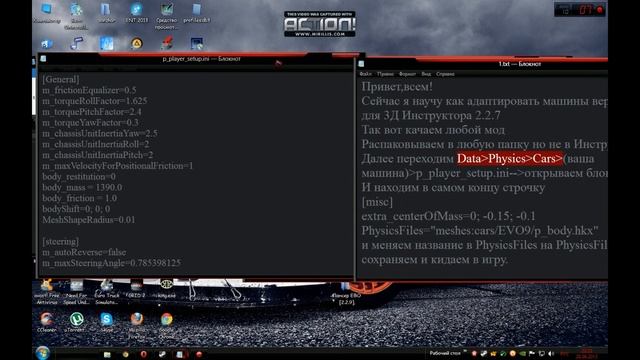Launch Mozilla Firefox from the desktop
640x360 pixels.
point(137,325)
